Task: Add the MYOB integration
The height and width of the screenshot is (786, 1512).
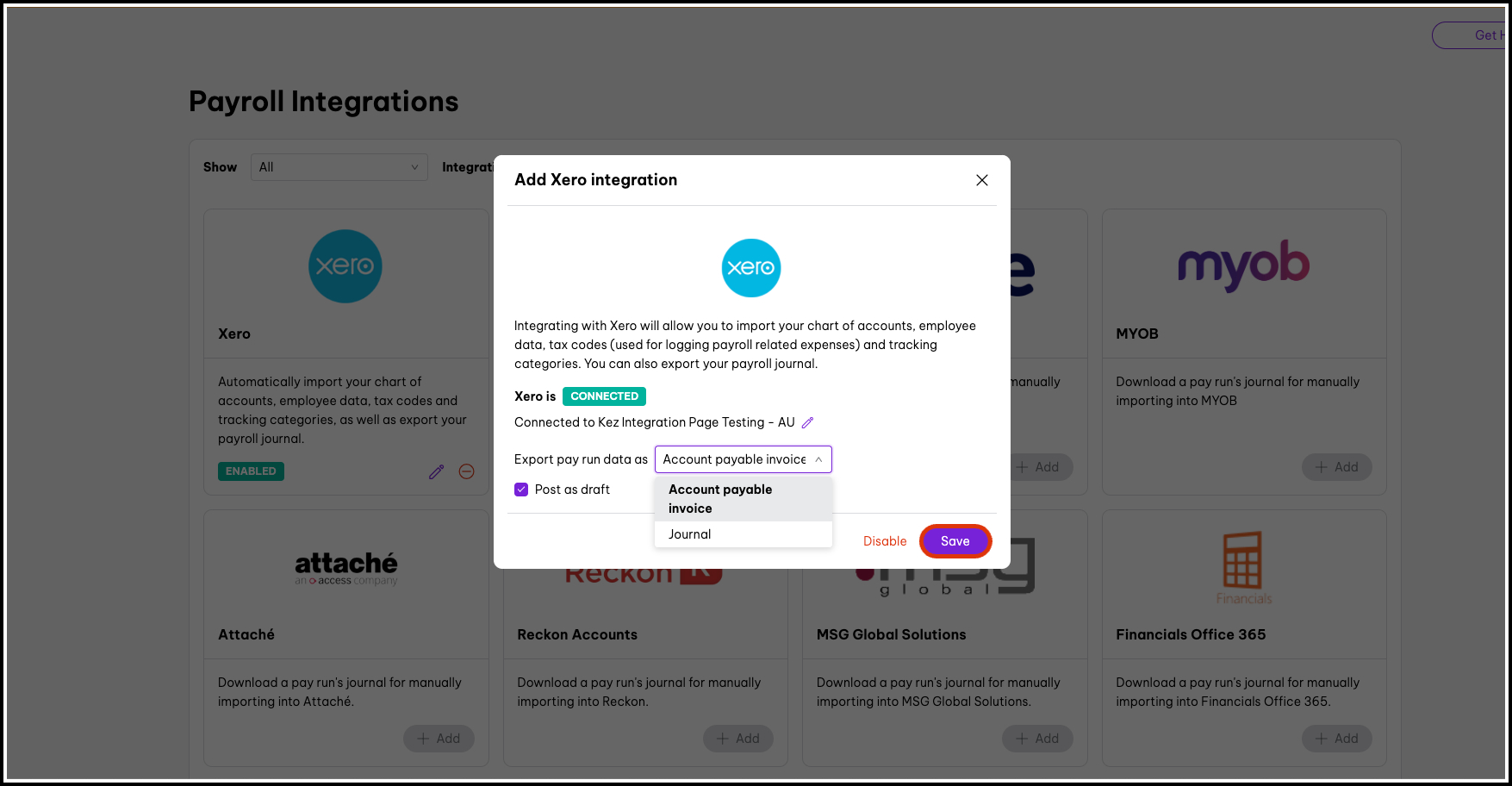Action: click(x=1336, y=467)
